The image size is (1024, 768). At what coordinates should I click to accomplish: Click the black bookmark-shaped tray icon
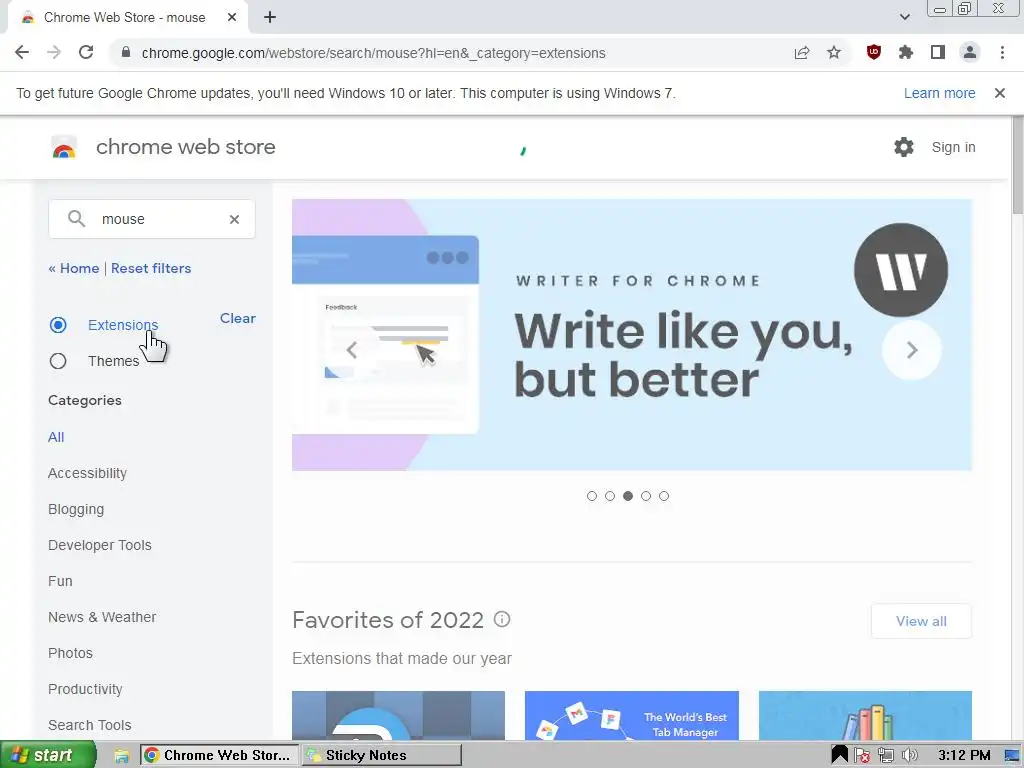pyautogui.click(x=840, y=755)
